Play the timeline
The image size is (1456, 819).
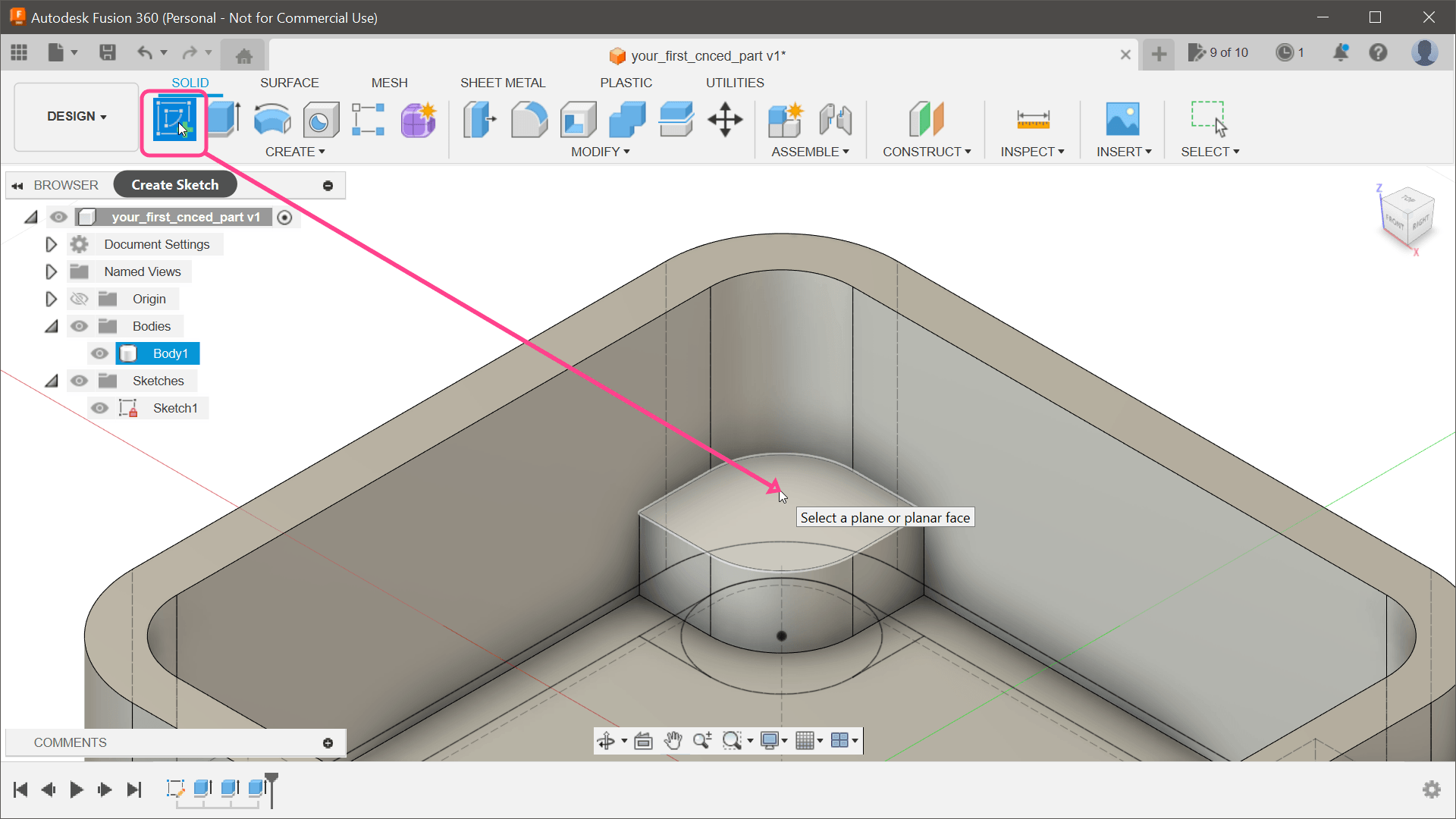coord(76,789)
